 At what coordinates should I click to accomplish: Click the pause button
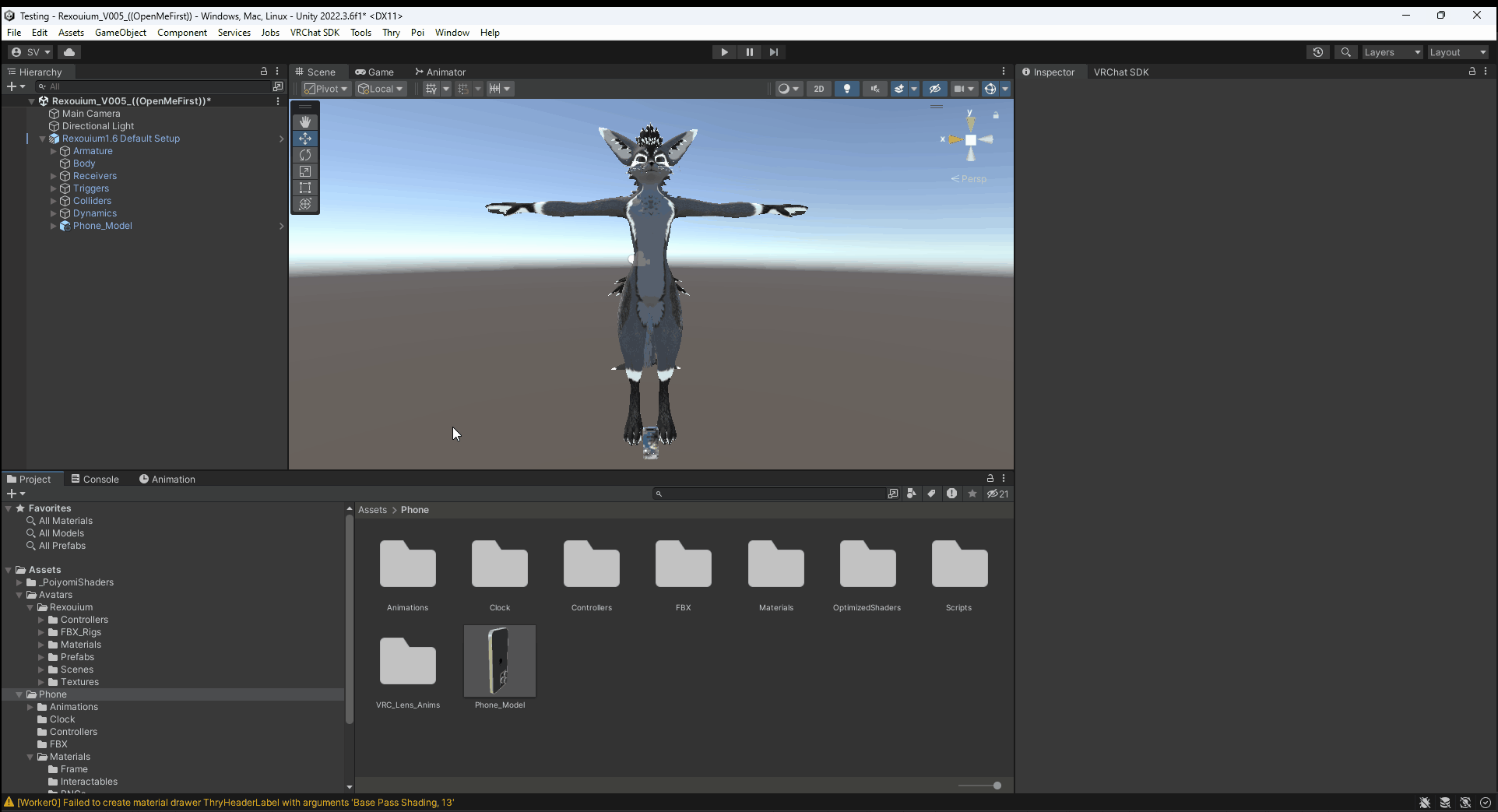pyautogui.click(x=749, y=52)
